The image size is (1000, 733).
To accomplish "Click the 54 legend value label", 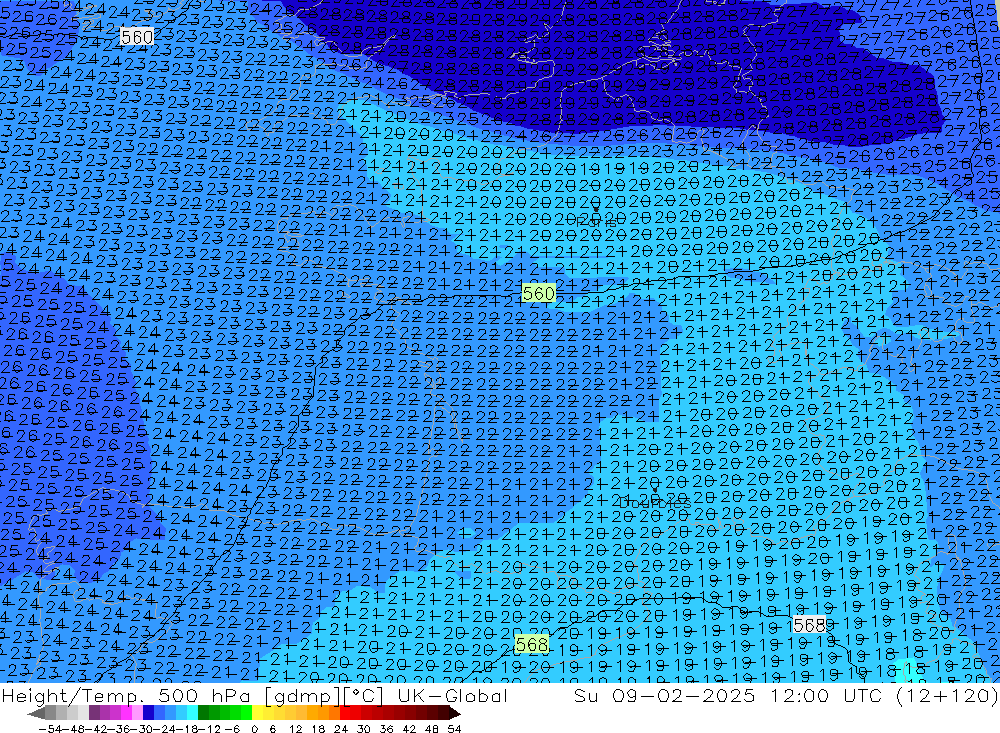I will [x=454, y=729].
